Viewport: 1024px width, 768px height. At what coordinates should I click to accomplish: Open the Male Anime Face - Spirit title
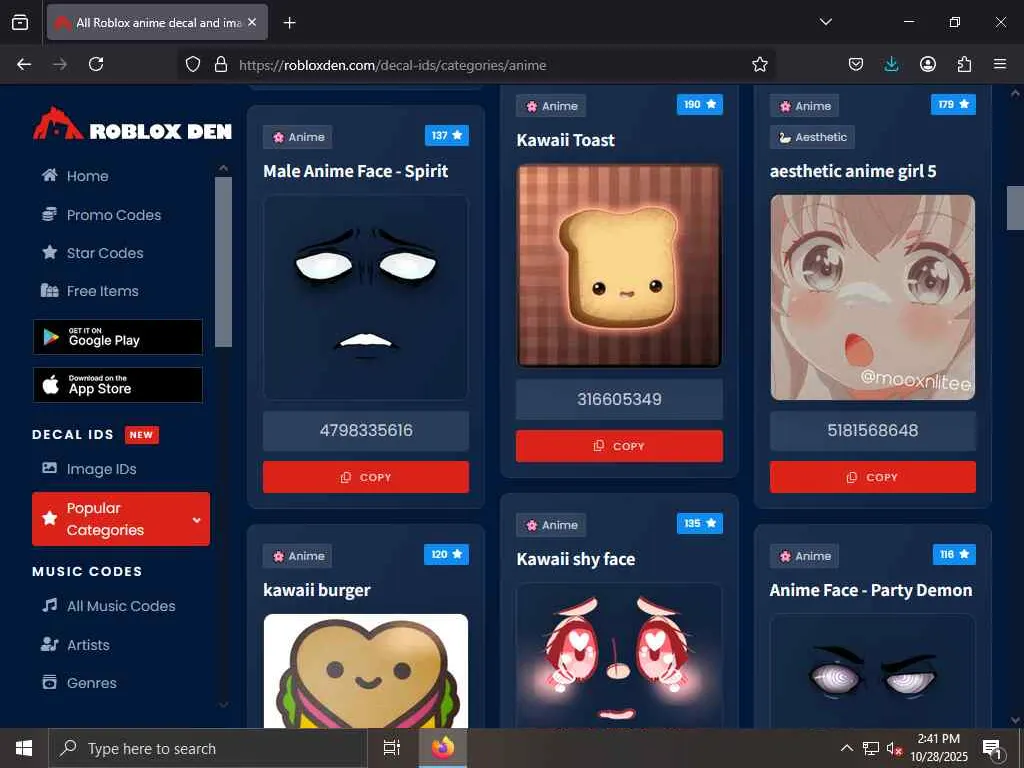[x=355, y=171]
